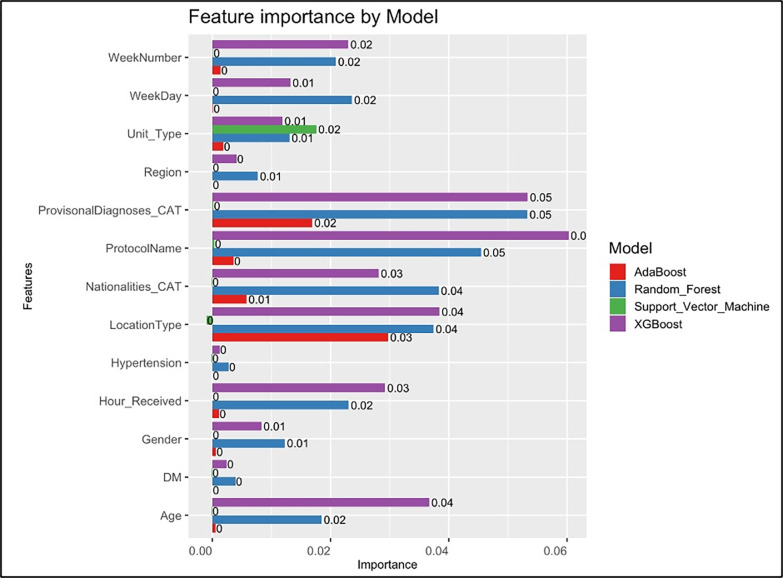Screen dimensions: 783x578
Task: Click the red AdaBoost legend swatch
Action: [618, 270]
